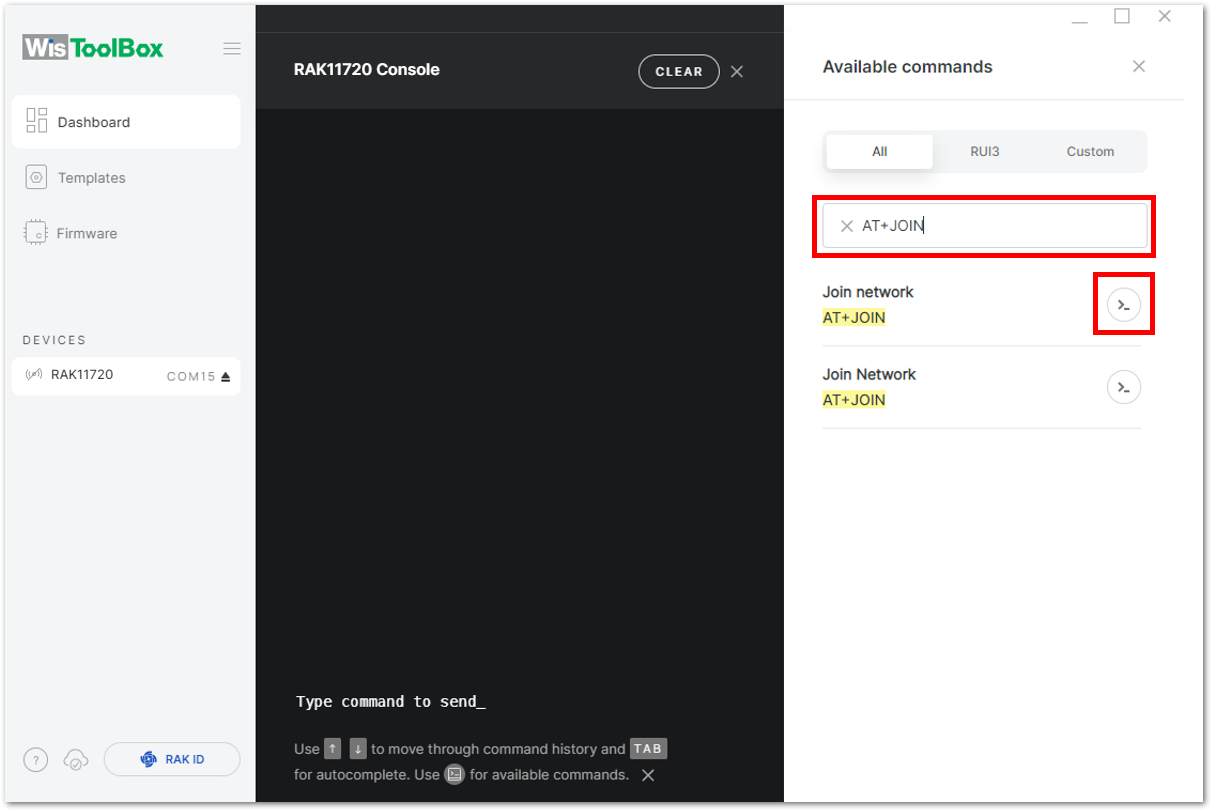Screen dimensions: 1212x811
Task: Run the second 'Join Network' command
Action: pos(1124,387)
